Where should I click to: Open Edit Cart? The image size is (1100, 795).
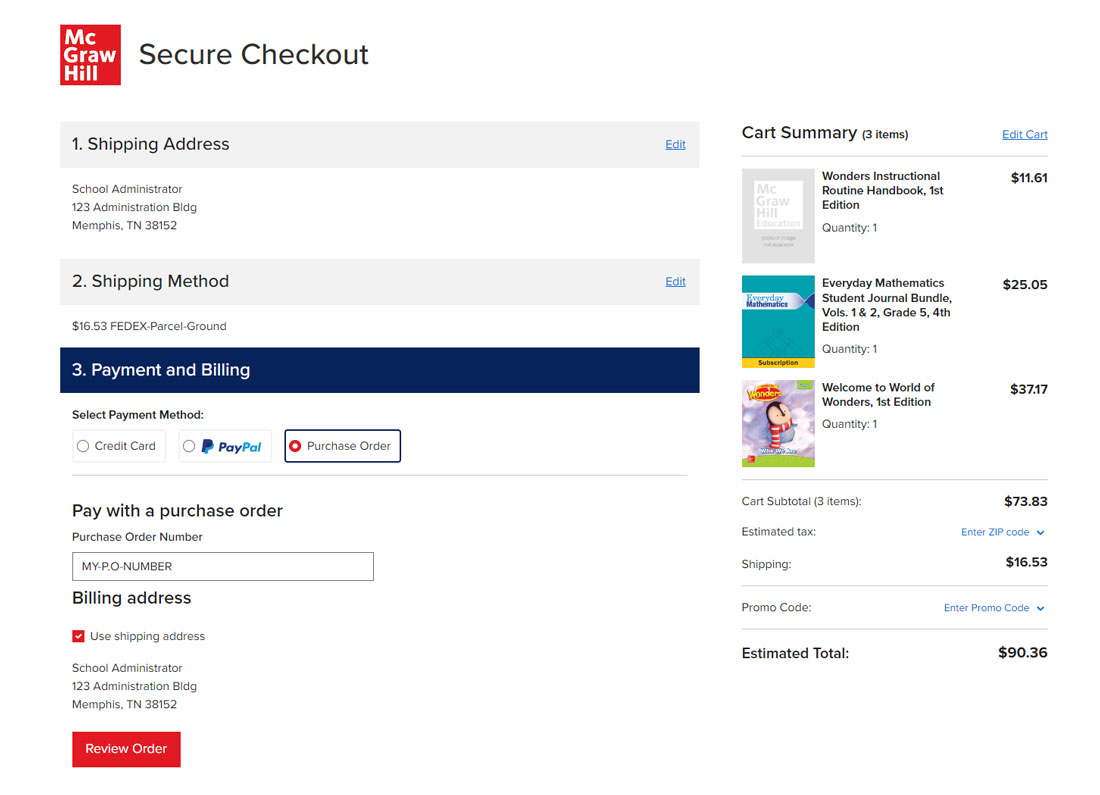pos(1024,134)
